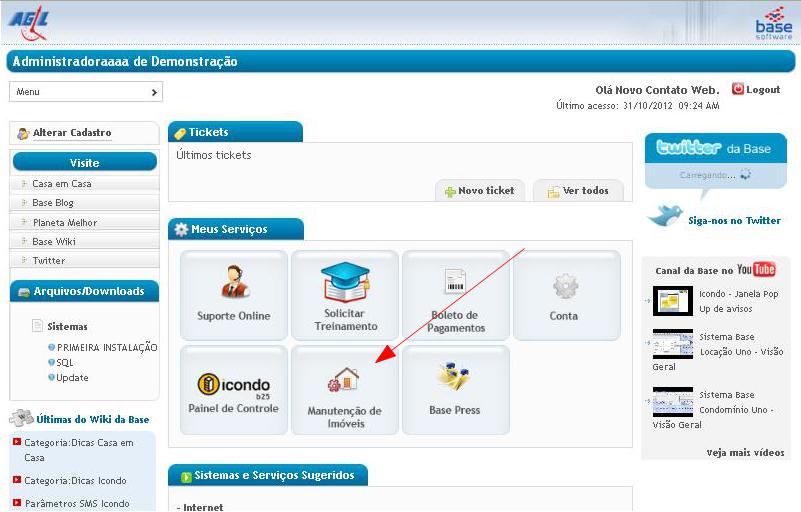Click the Meus Serviços gear icon
This screenshot has height=512, width=801.
[181, 229]
